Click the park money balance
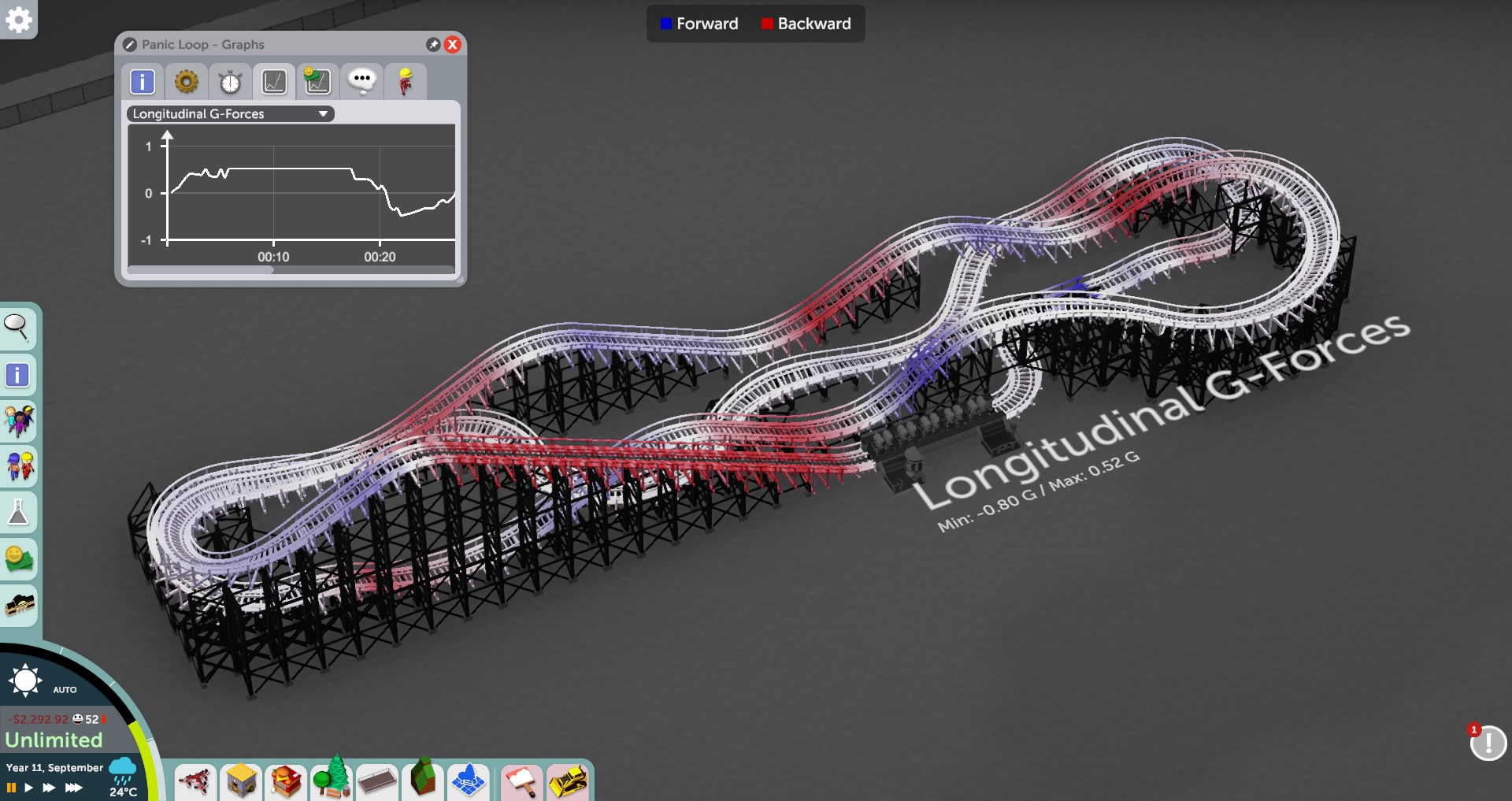The image size is (1512, 801). pos(38,719)
